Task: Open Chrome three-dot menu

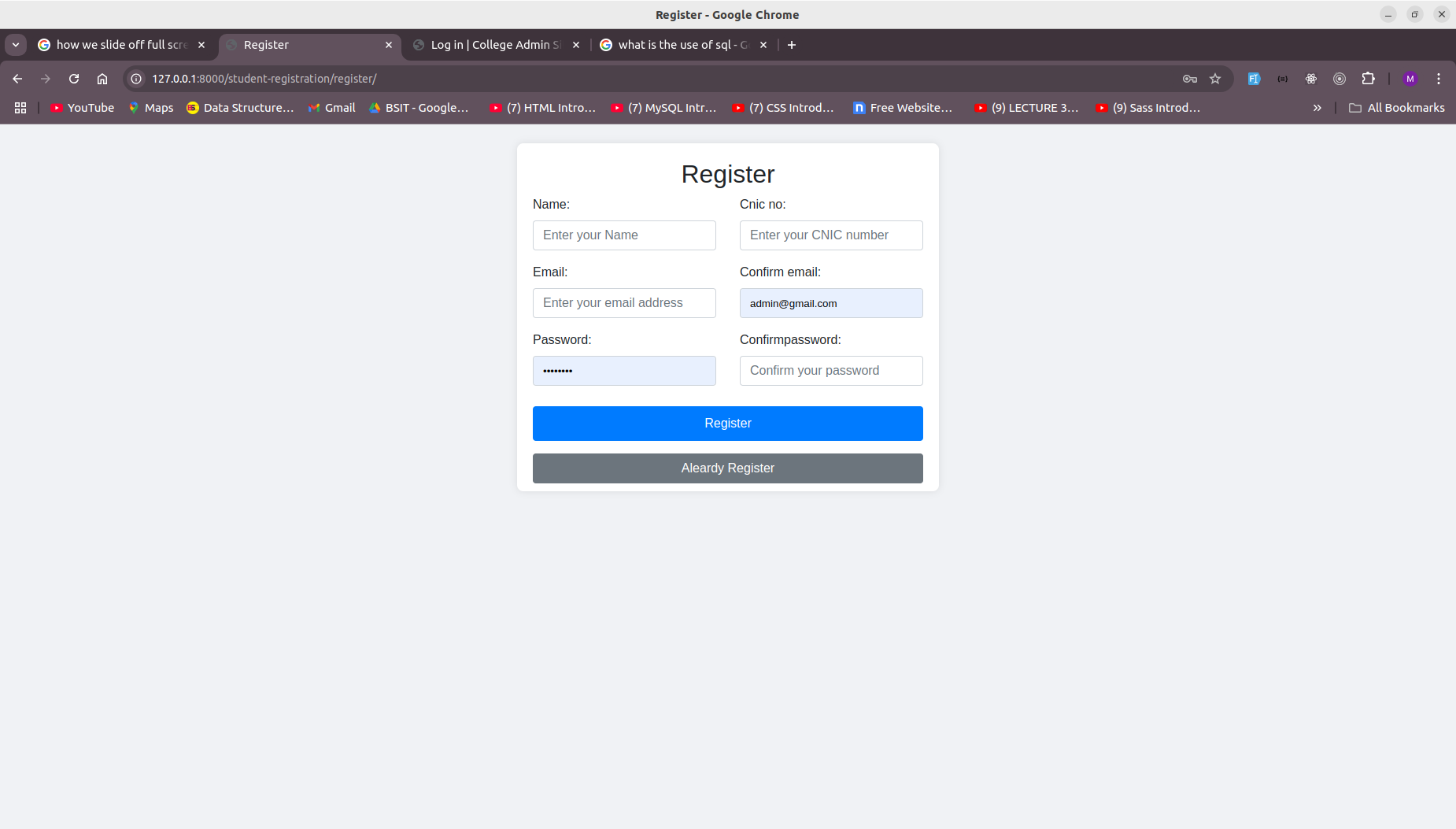Action: click(x=1438, y=79)
